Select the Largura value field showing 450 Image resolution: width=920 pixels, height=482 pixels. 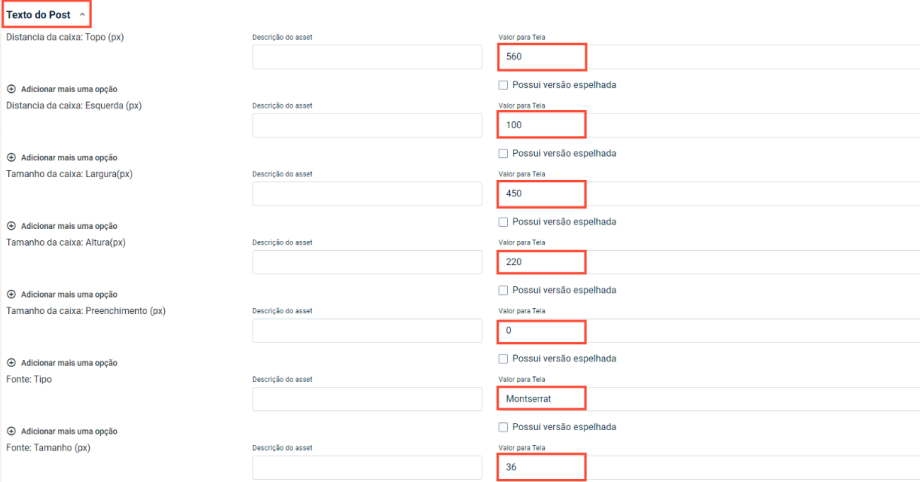[700, 193]
